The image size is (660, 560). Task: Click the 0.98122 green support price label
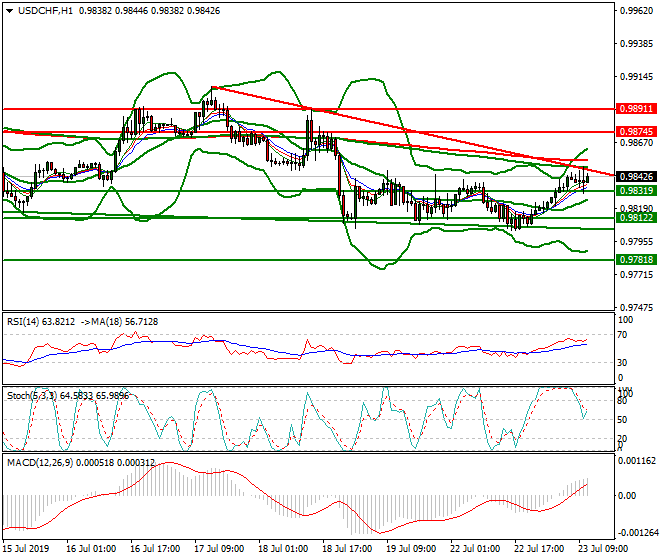pyautogui.click(x=636, y=218)
